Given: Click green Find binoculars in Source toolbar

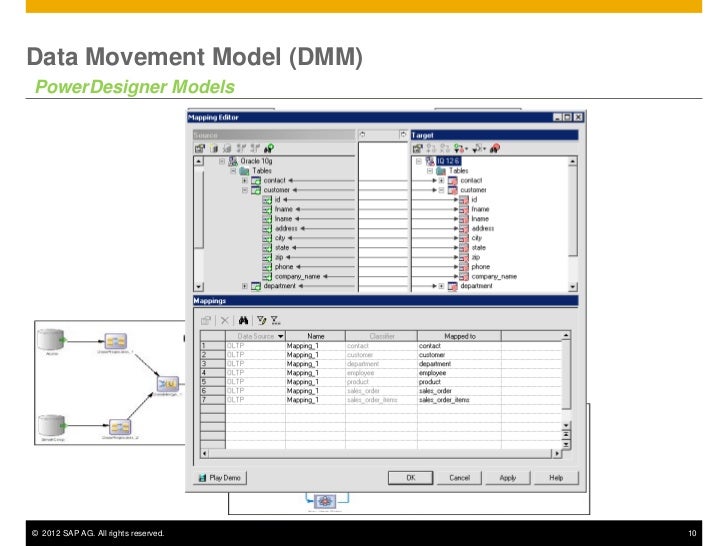Looking at the screenshot, I should [x=269, y=149].
